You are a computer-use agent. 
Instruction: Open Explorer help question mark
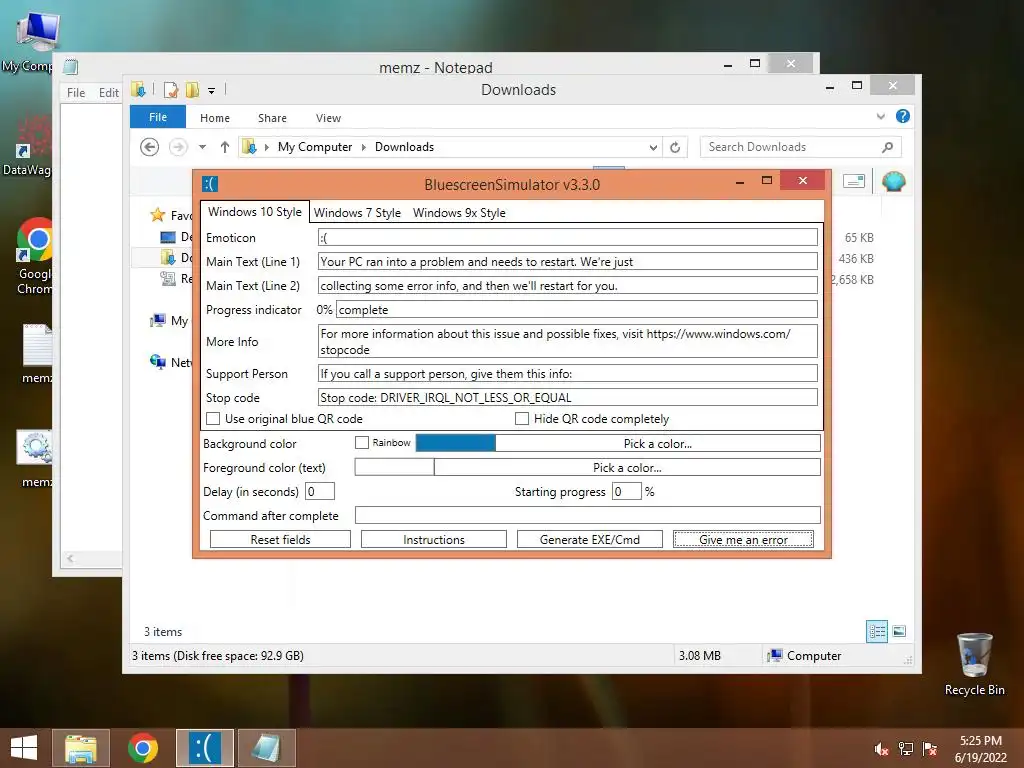pos(903,116)
